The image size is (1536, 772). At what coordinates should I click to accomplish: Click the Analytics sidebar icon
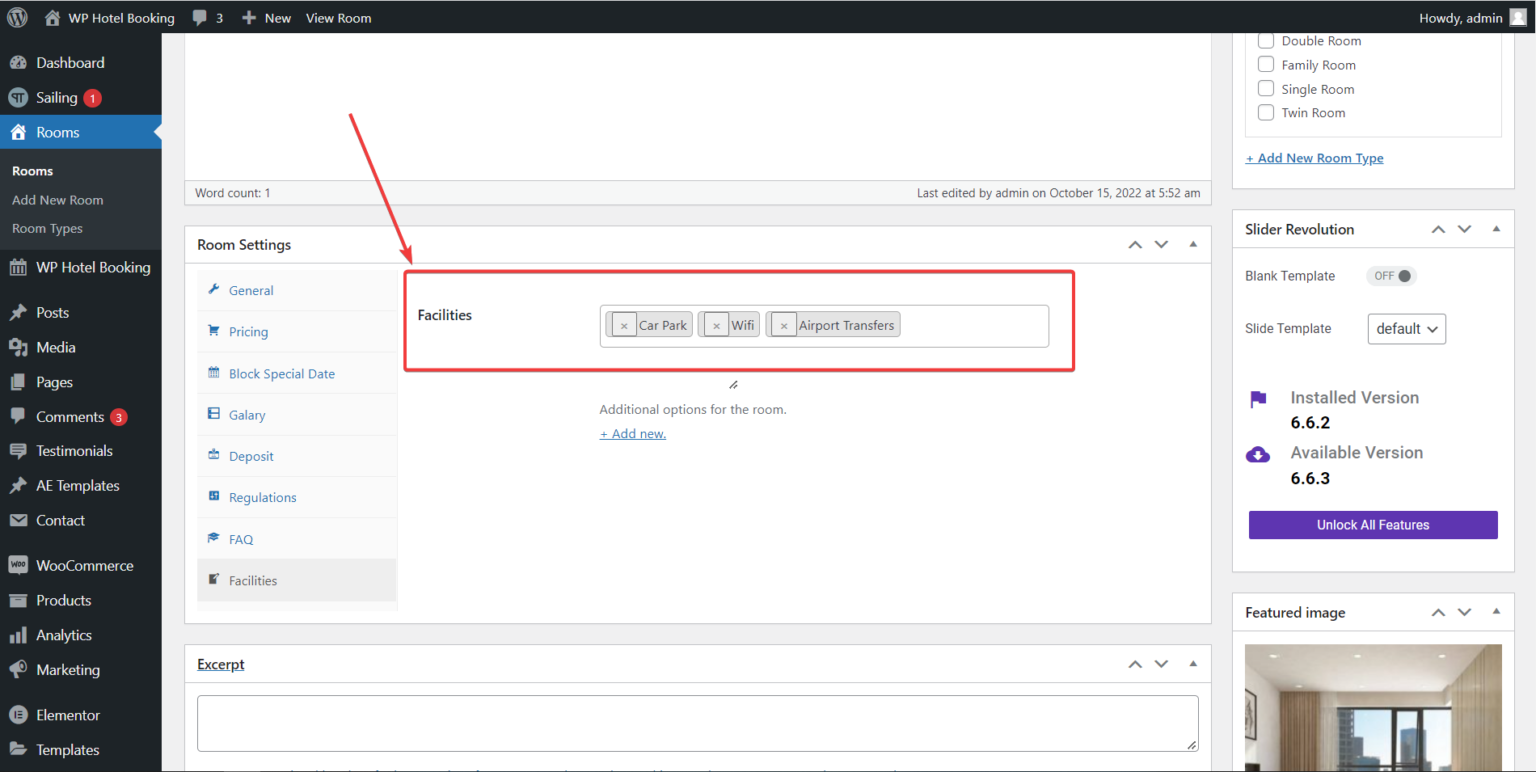tap(18, 635)
